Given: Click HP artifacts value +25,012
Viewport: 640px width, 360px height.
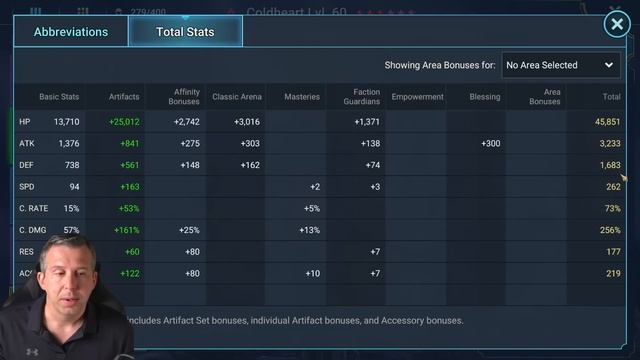Looking at the screenshot, I should pyautogui.click(x=124, y=122).
